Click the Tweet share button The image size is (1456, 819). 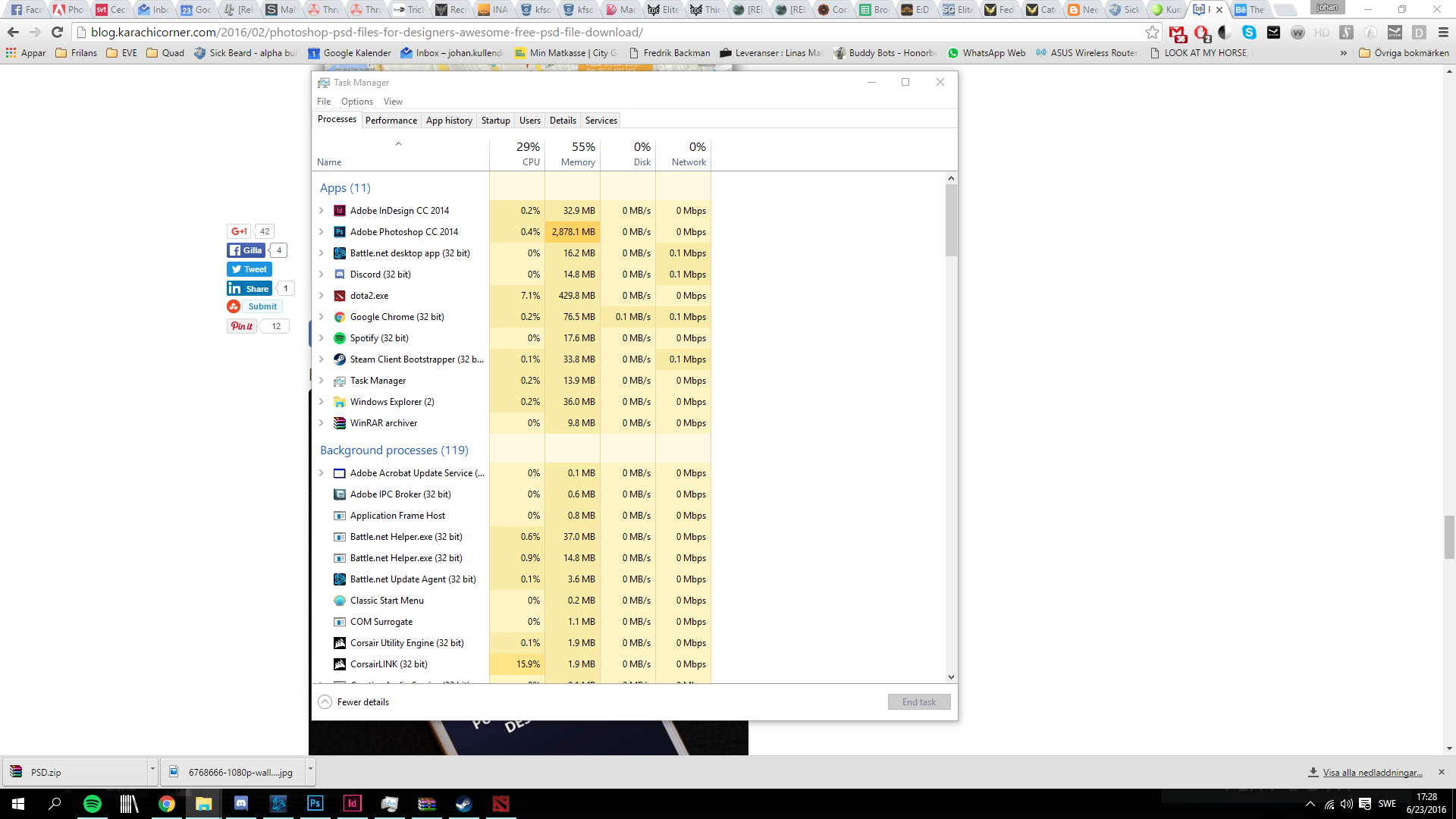[249, 269]
